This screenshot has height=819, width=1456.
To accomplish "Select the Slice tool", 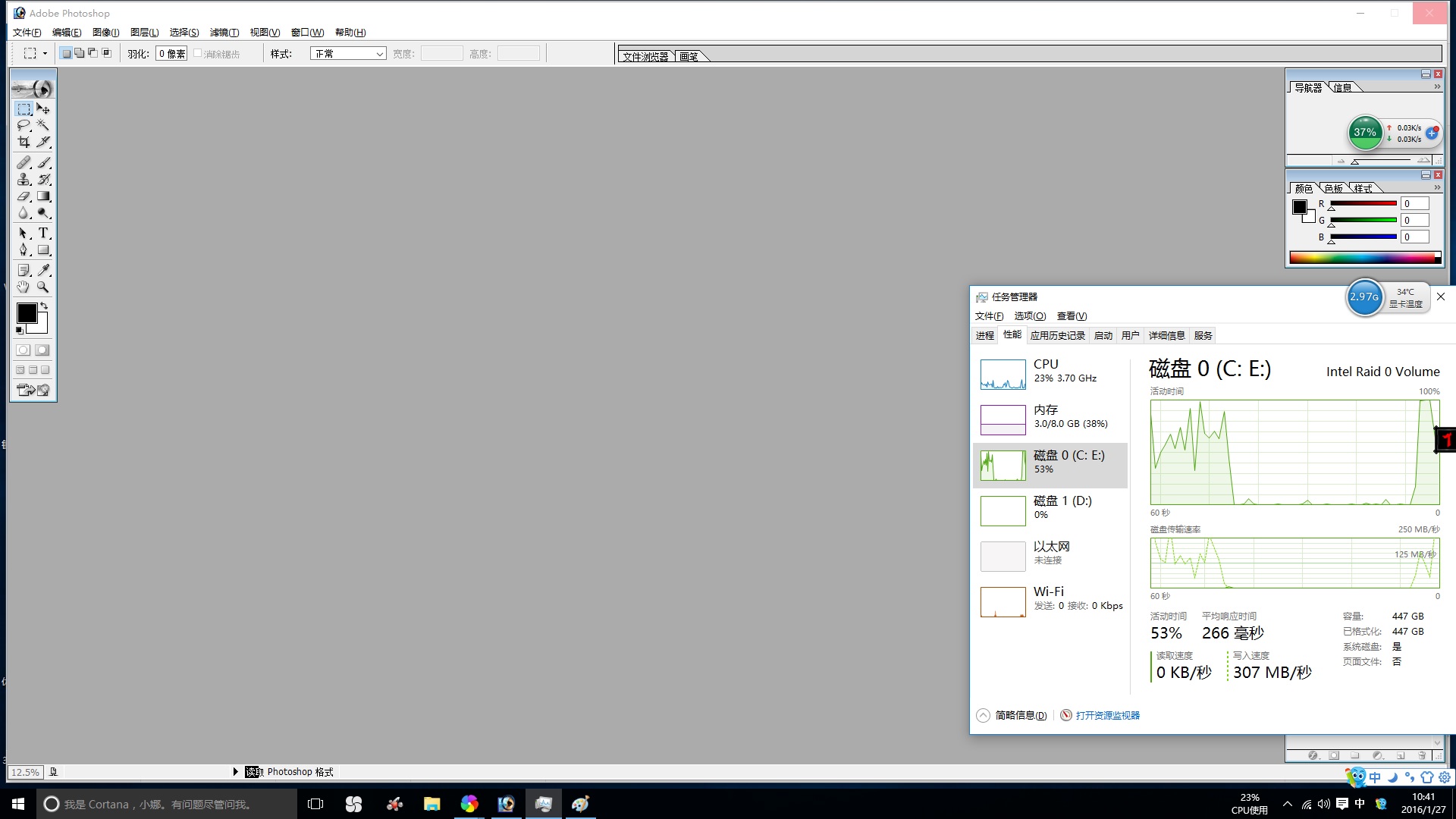I will point(43,142).
